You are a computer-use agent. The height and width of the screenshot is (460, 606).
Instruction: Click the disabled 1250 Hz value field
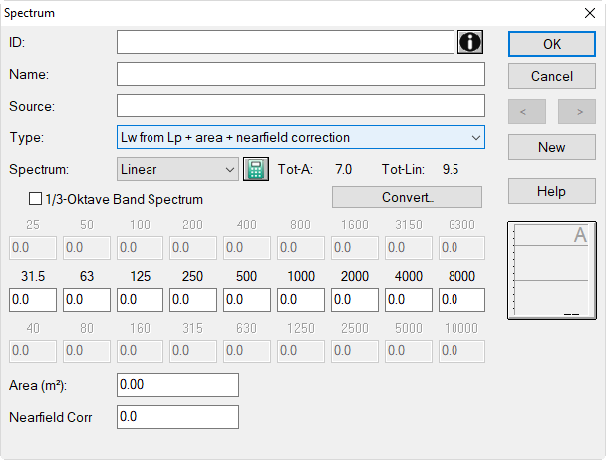(301, 351)
